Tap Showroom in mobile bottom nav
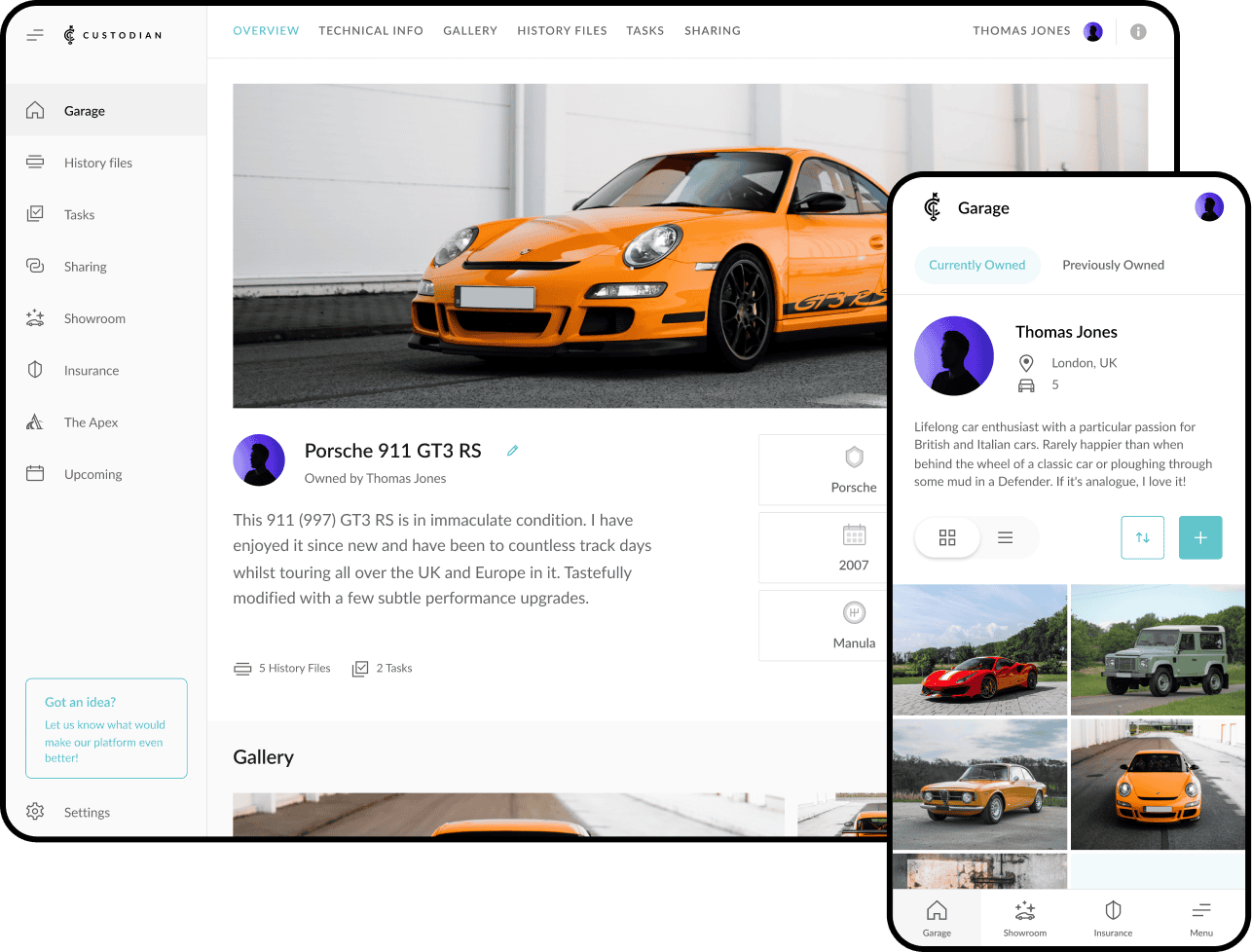Image resolution: width=1252 pixels, height=952 pixels. pyautogui.click(x=1024, y=918)
